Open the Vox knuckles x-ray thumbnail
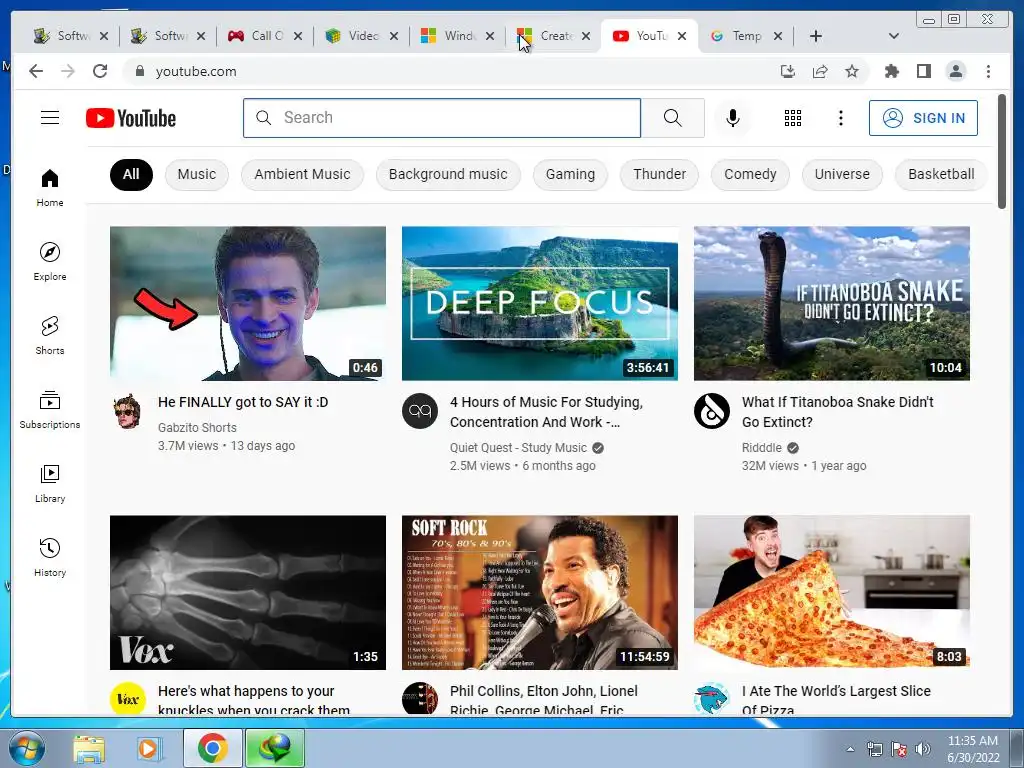This screenshot has width=1024, height=768. [x=248, y=592]
